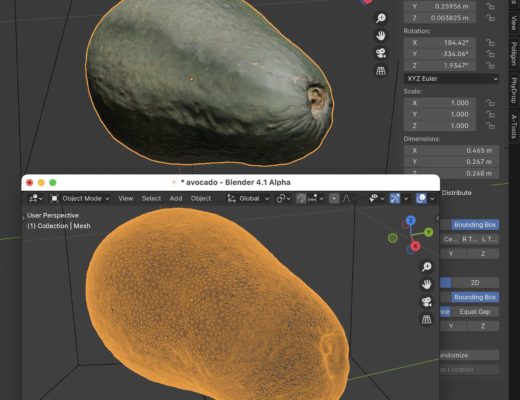Toggle lock for Location Z

pos(490,18)
